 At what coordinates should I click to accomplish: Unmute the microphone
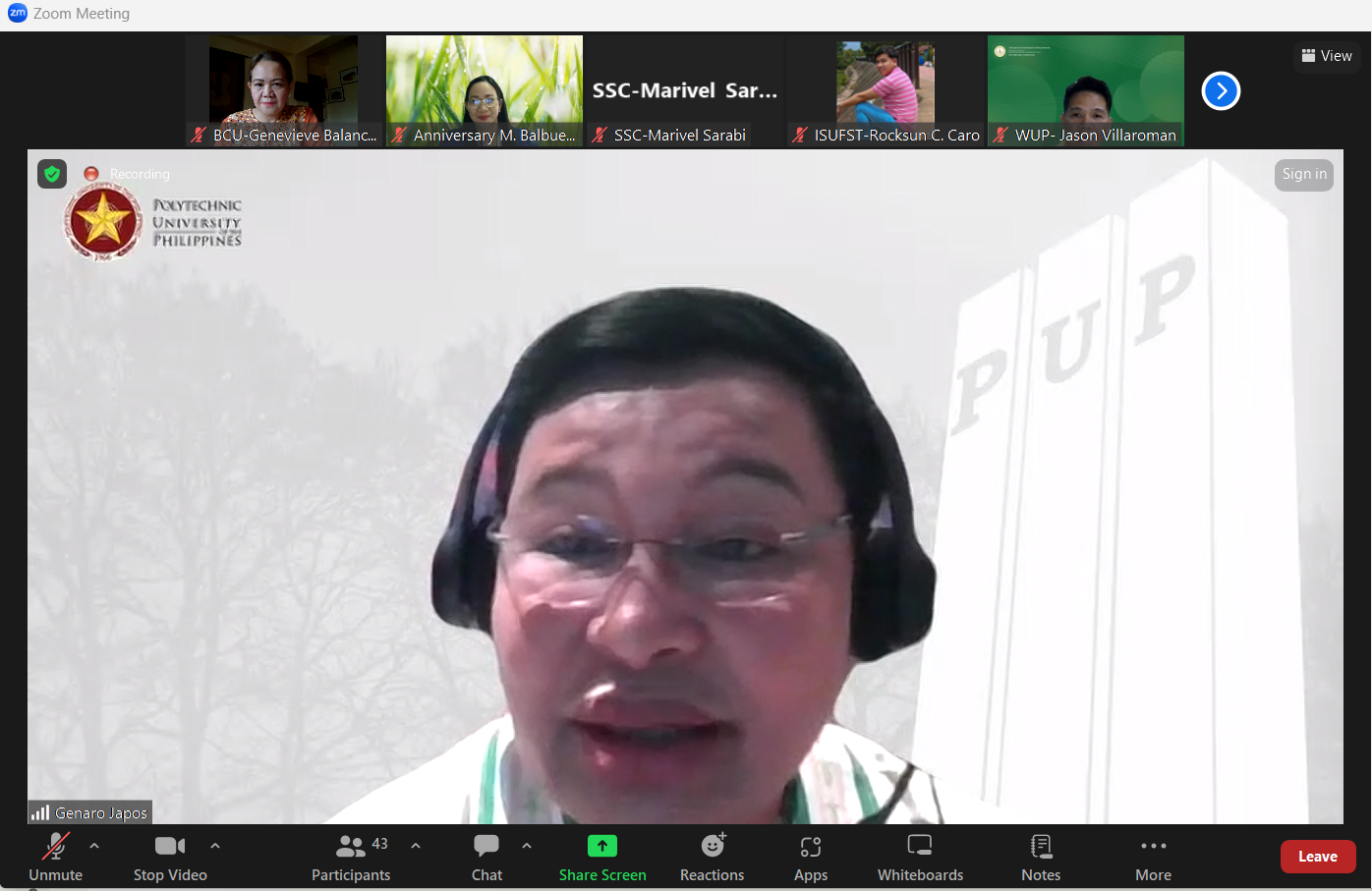pos(55,856)
